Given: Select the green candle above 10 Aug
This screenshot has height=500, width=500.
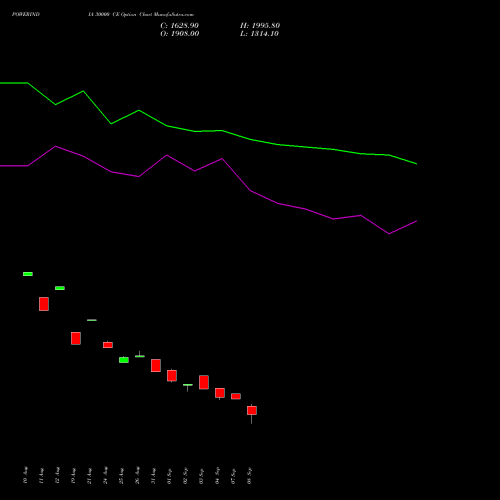Looking at the screenshot, I should coord(28,274).
